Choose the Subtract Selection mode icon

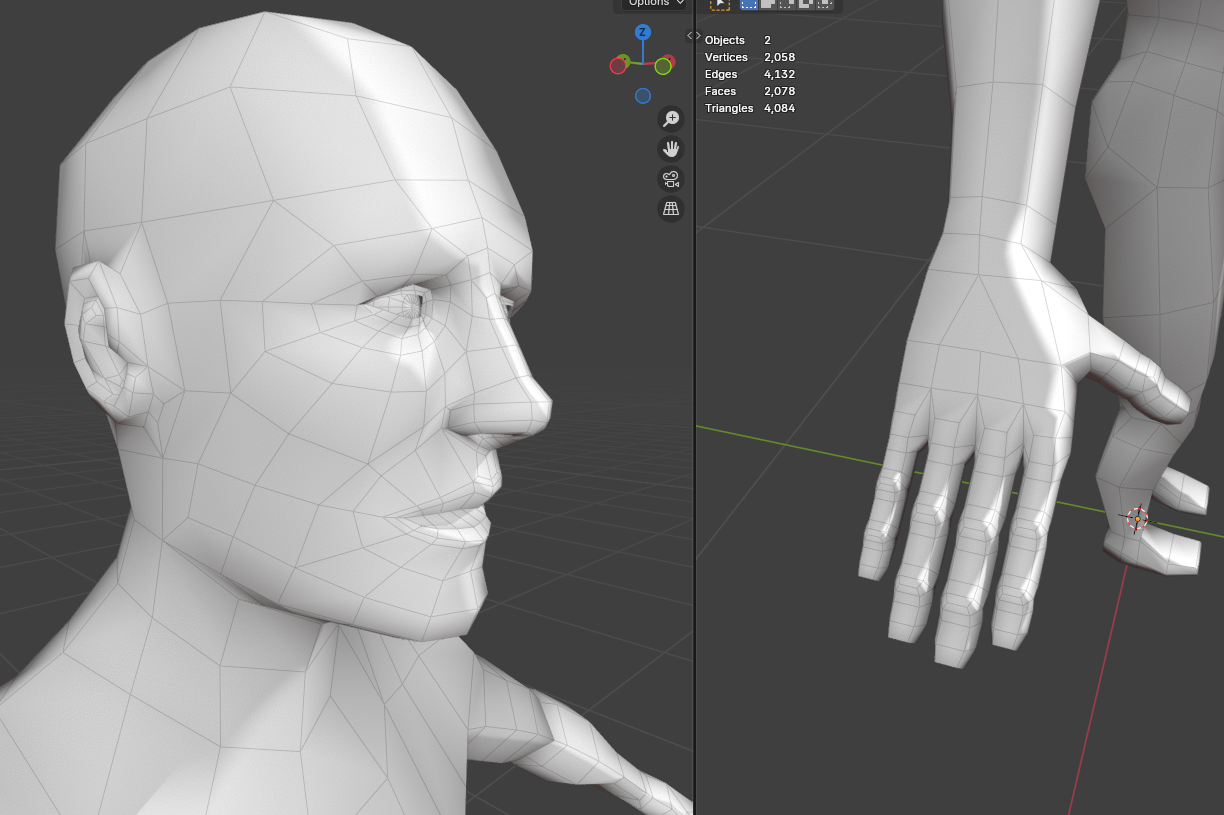point(787,4)
